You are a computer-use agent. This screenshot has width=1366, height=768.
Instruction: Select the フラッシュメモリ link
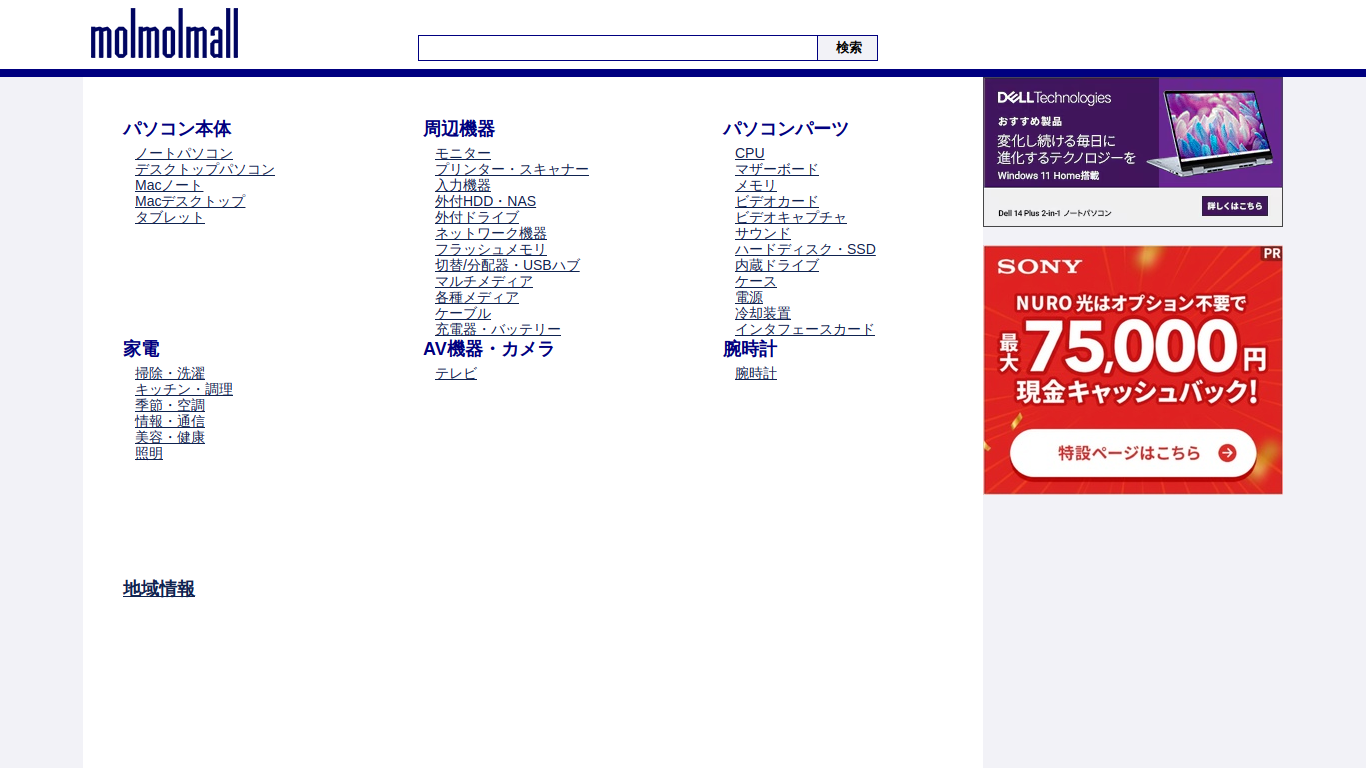491,249
